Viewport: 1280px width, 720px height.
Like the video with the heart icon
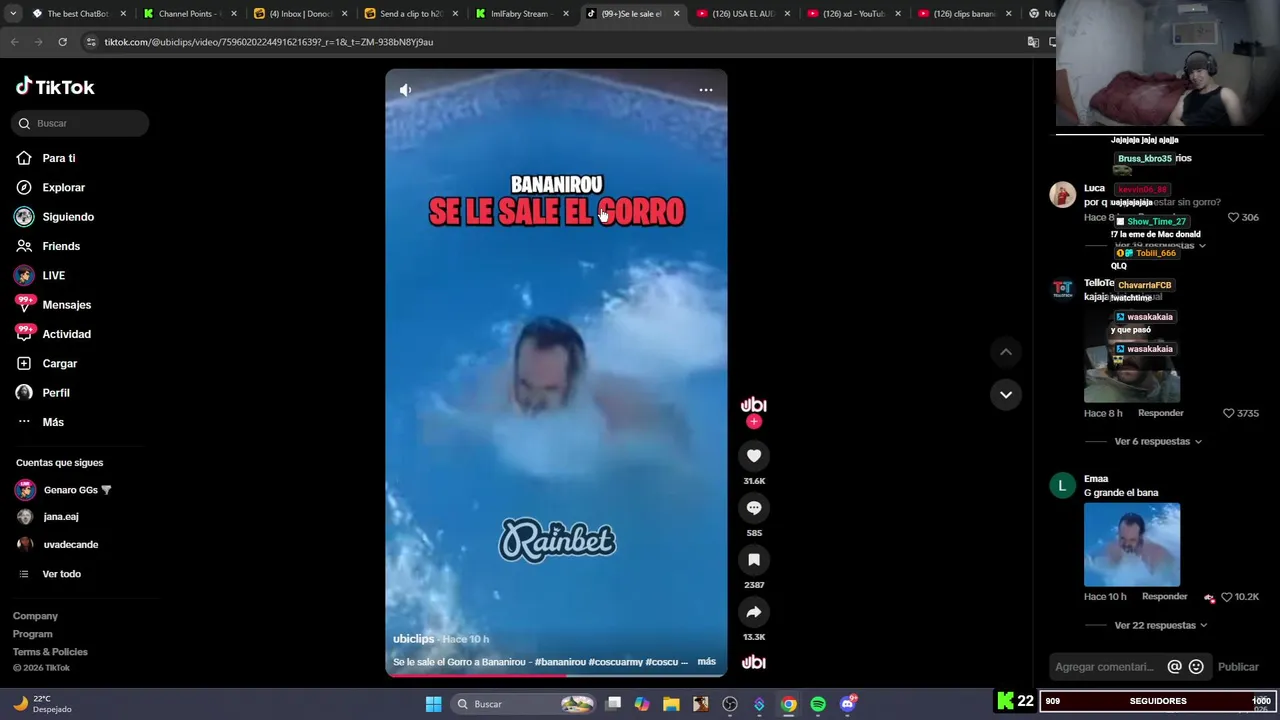tap(754, 456)
